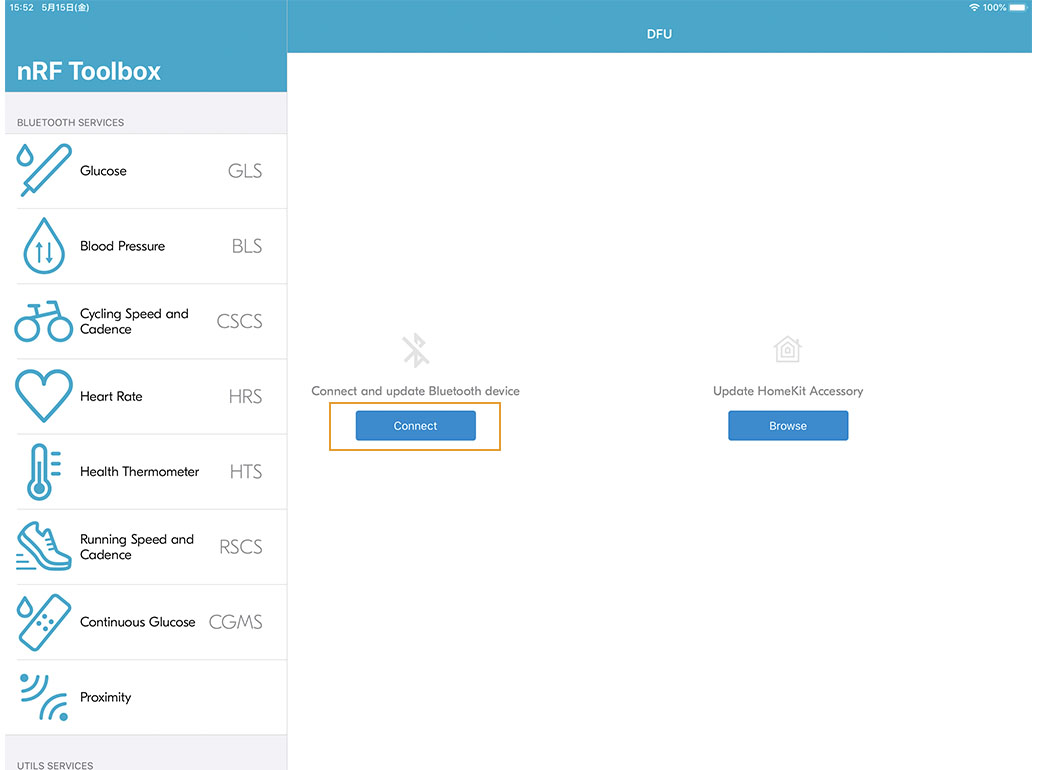
Task: Select the BLS abbreviation label
Action: [247, 246]
